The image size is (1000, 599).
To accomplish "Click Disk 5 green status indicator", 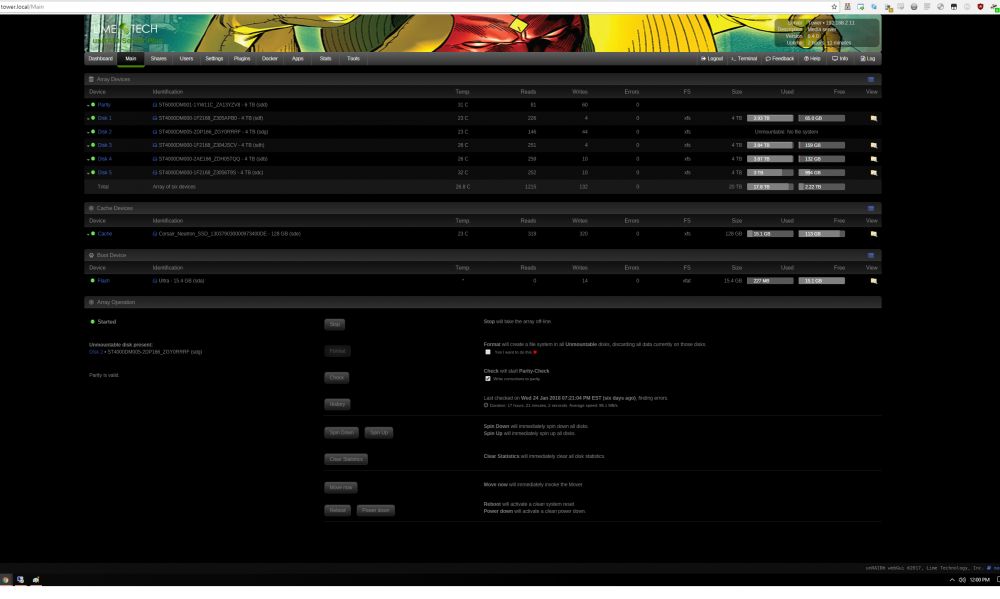I will point(93,173).
